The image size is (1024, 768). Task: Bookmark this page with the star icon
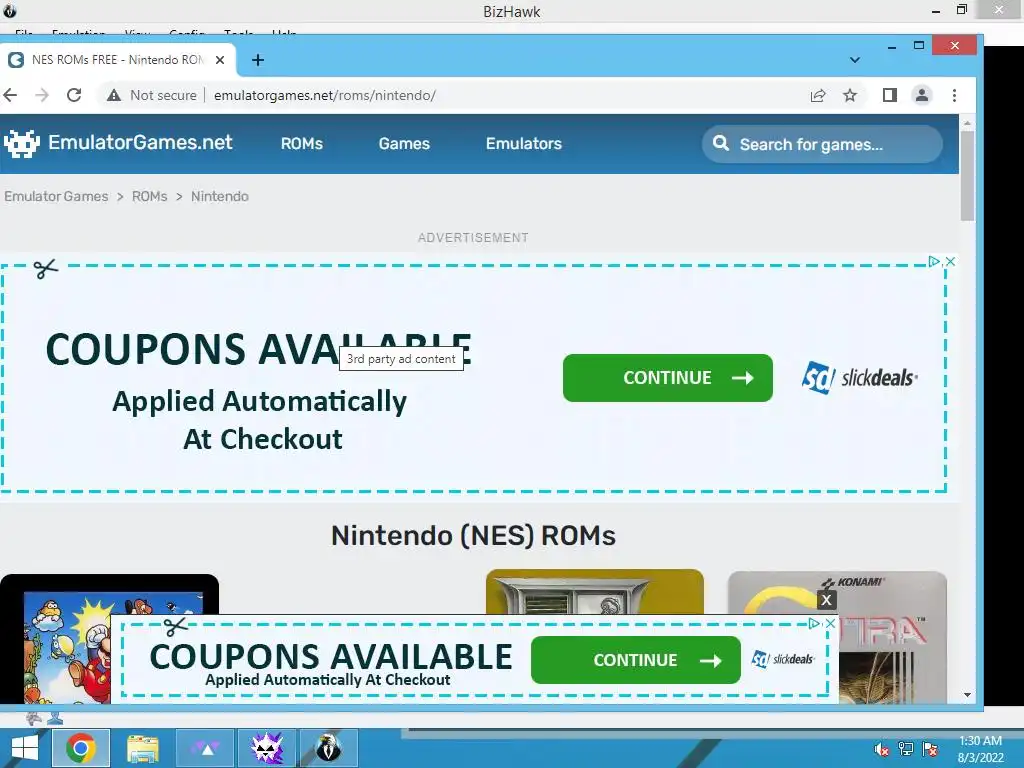coord(850,95)
